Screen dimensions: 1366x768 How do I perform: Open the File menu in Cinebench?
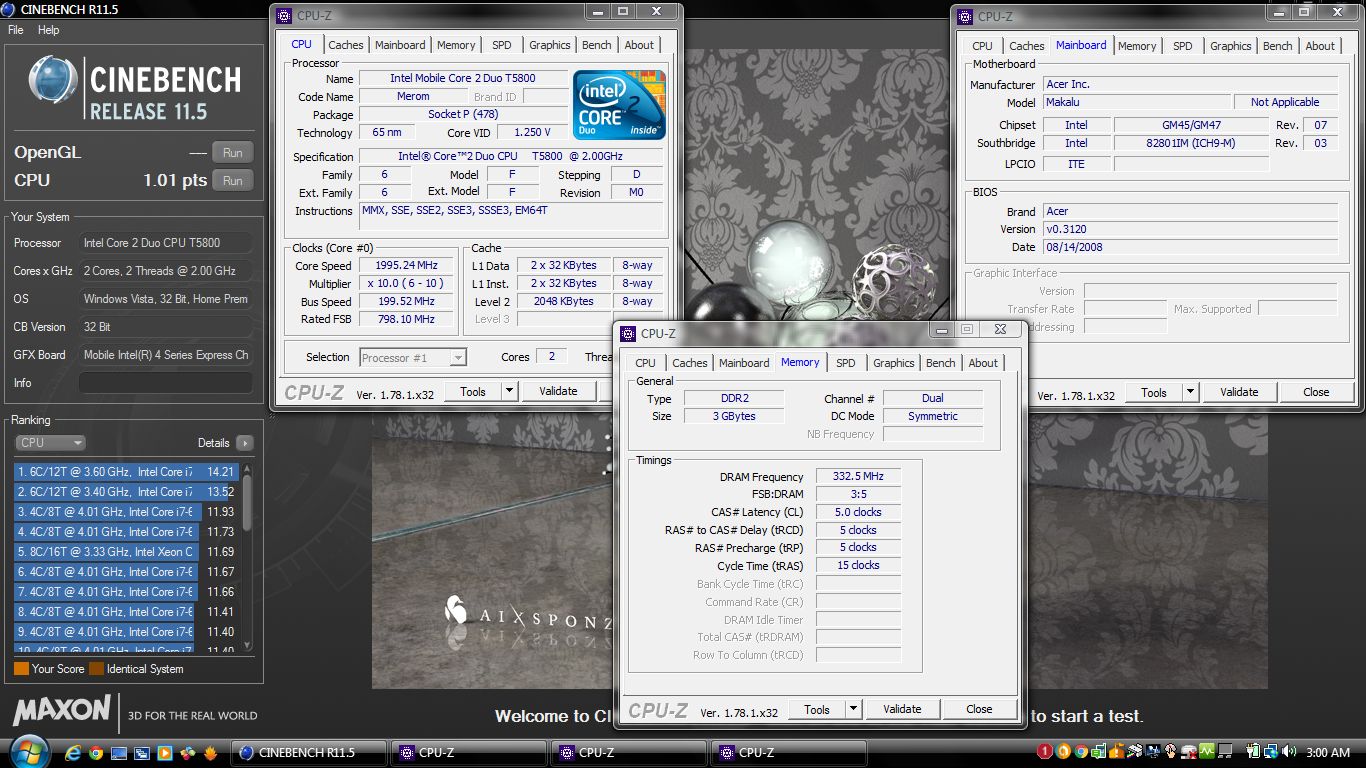click(x=16, y=30)
